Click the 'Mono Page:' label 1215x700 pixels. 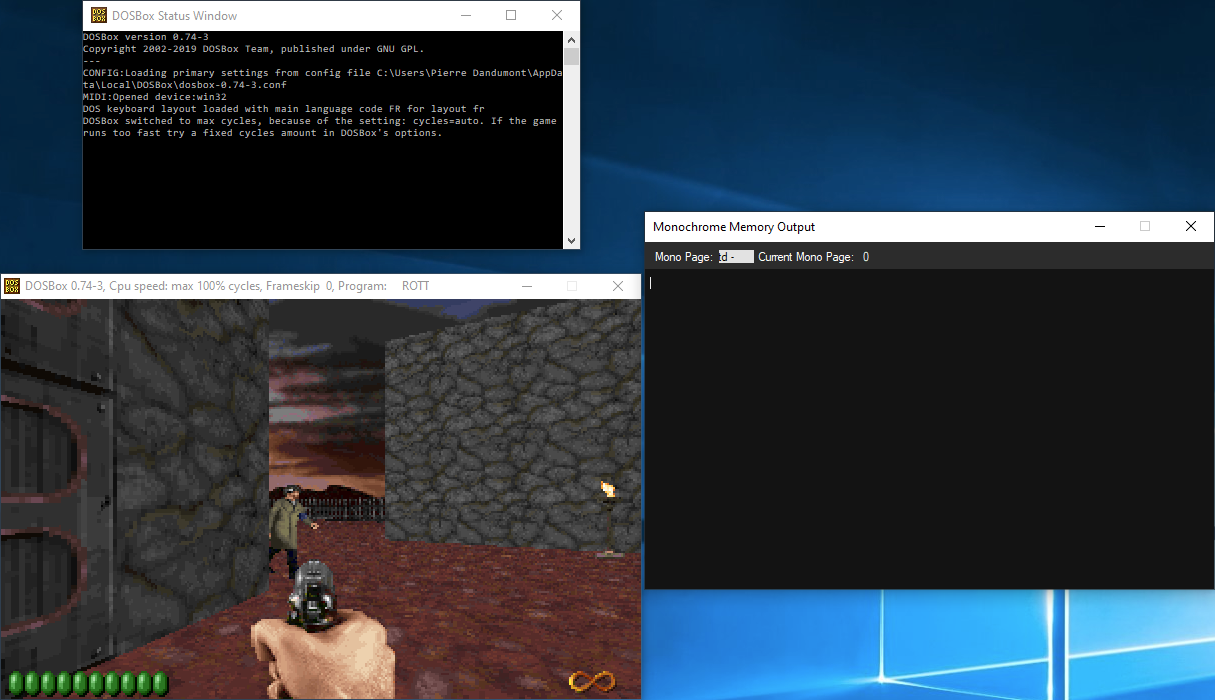pos(683,257)
